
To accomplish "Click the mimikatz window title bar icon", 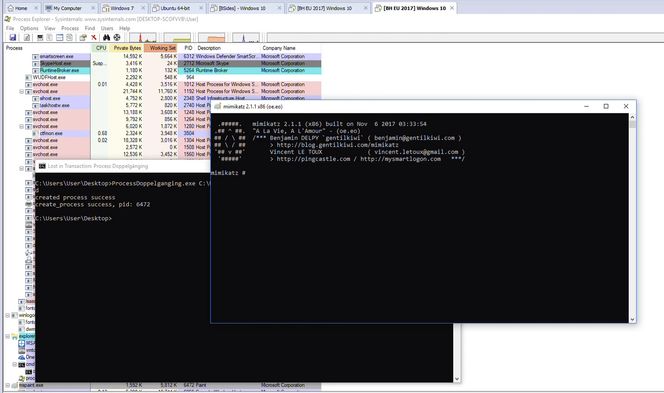I will click(x=218, y=106).
